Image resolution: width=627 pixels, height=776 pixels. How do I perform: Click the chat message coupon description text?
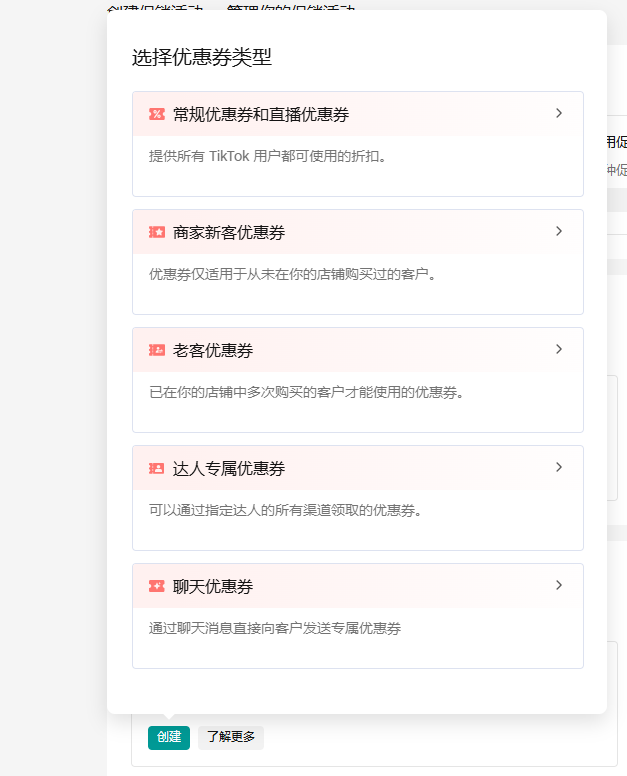[x=275, y=628]
